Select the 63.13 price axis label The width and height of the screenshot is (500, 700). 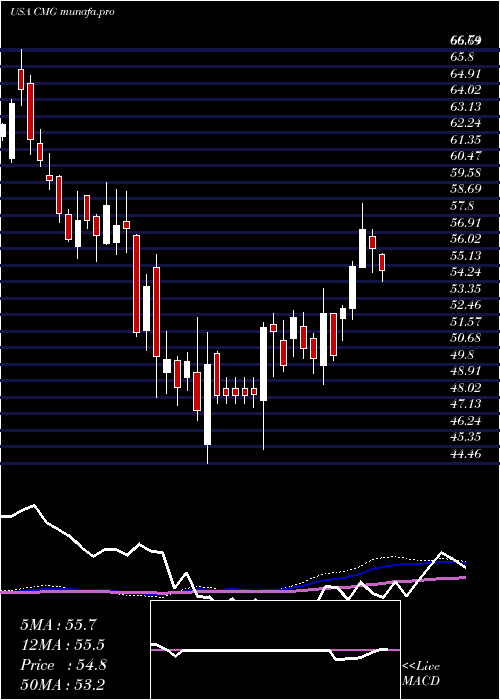coord(466,107)
